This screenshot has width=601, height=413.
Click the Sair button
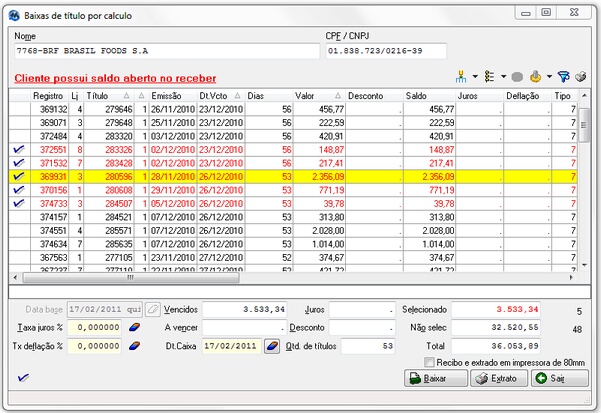560,379
